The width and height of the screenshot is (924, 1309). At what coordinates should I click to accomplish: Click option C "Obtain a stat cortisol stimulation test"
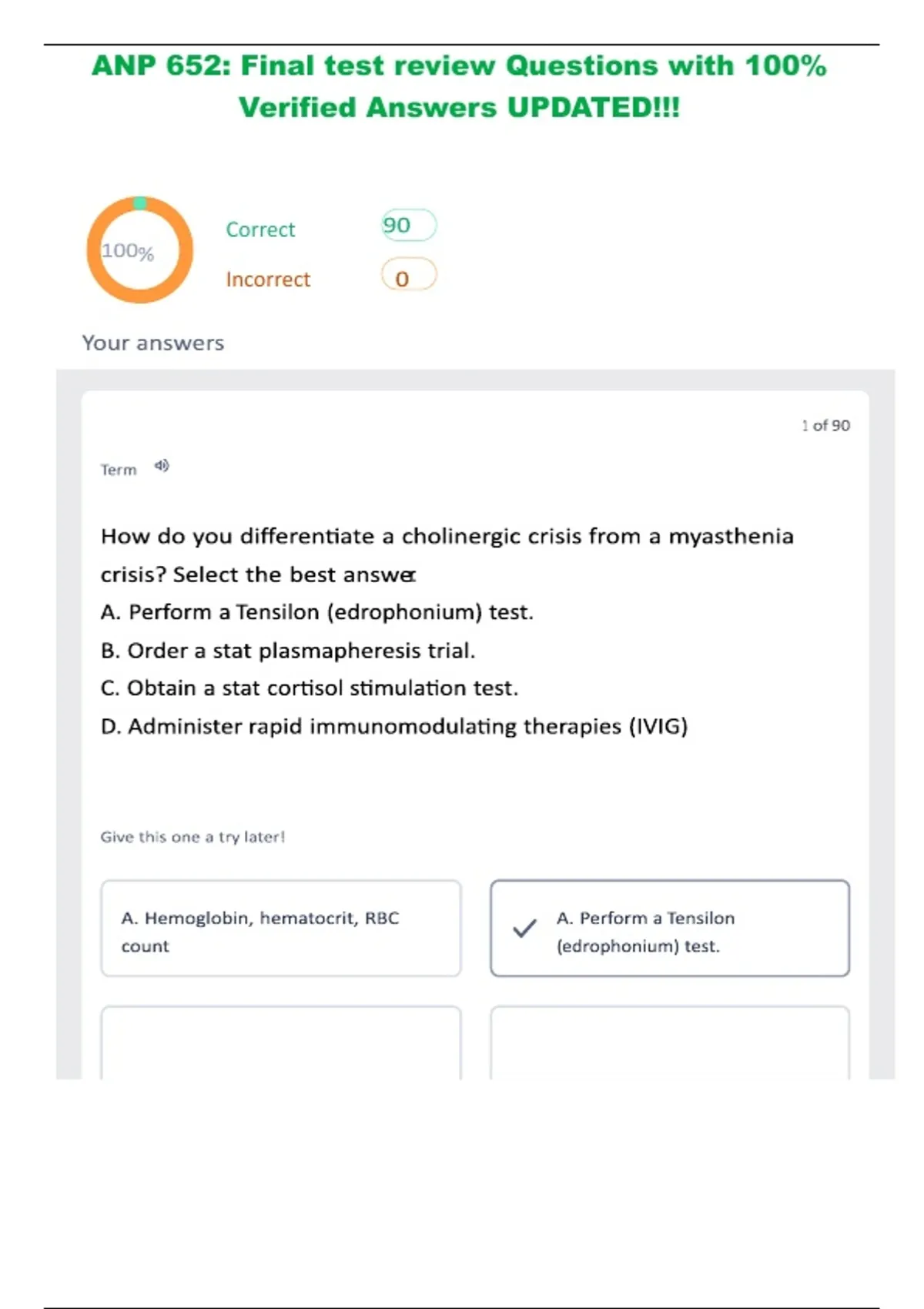(310, 688)
